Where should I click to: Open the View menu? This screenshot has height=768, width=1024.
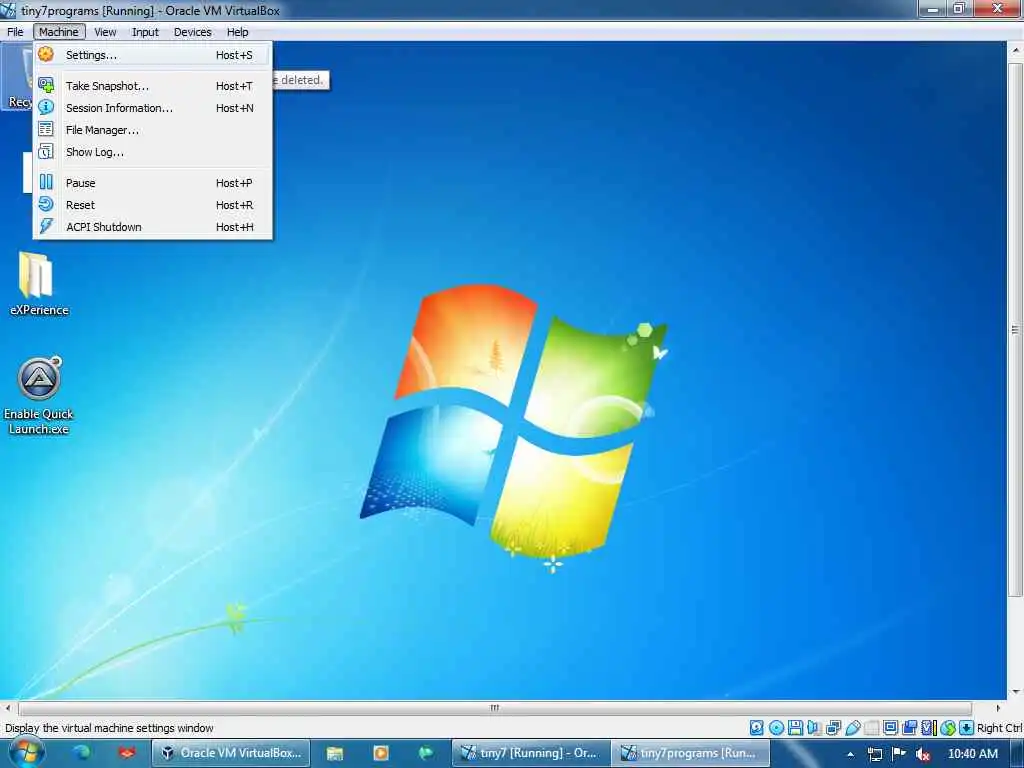pyautogui.click(x=105, y=32)
